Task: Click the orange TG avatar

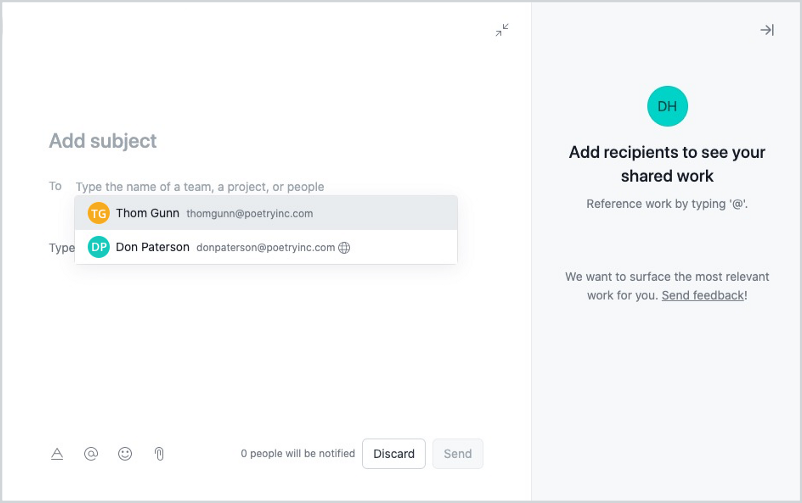Action: [x=98, y=213]
